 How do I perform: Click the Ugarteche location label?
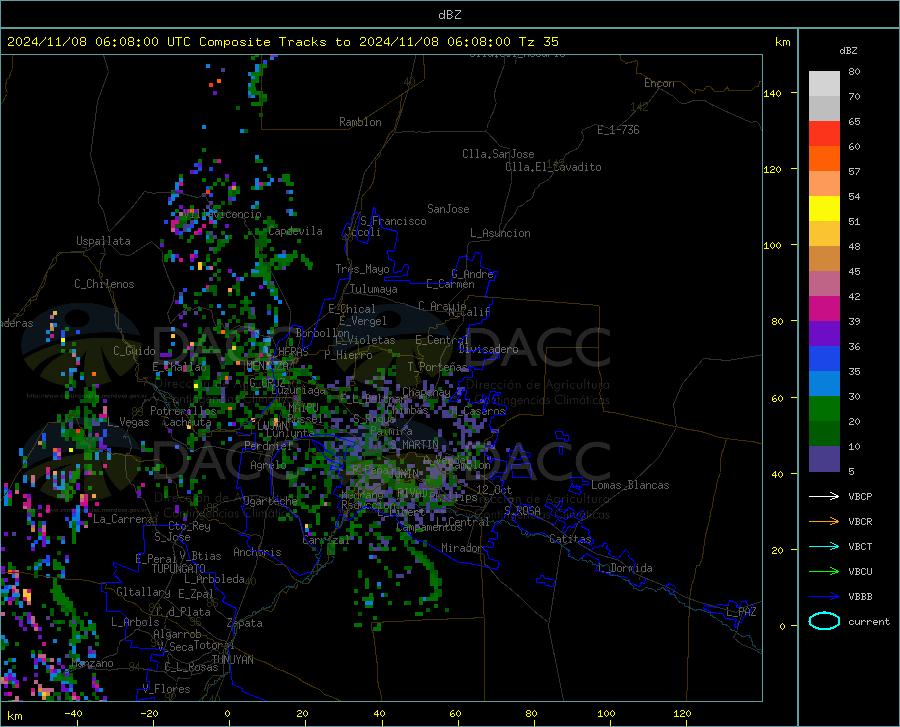pos(270,501)
